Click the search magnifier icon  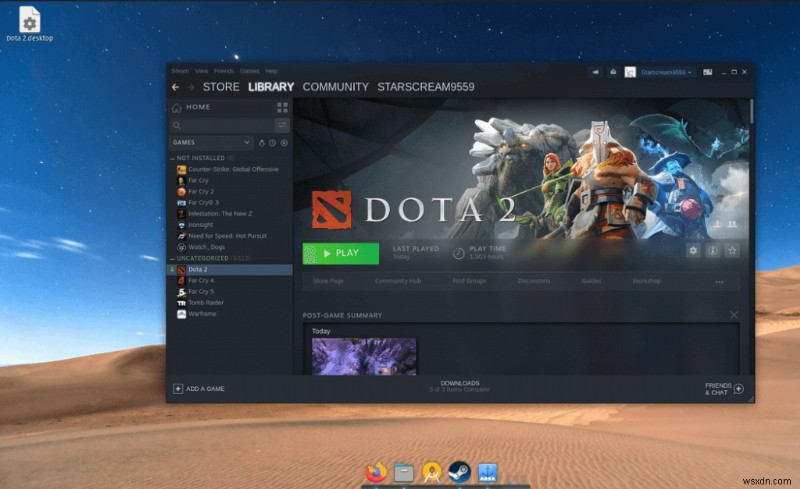[177, 126]
